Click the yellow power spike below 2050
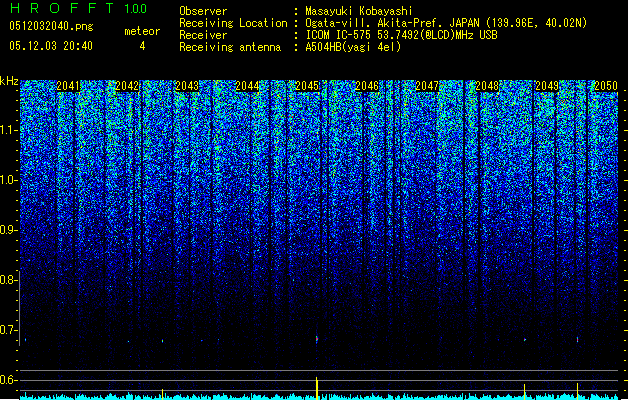Image resolution: width=629 pixels, height=400 pixels. [578, 391]
